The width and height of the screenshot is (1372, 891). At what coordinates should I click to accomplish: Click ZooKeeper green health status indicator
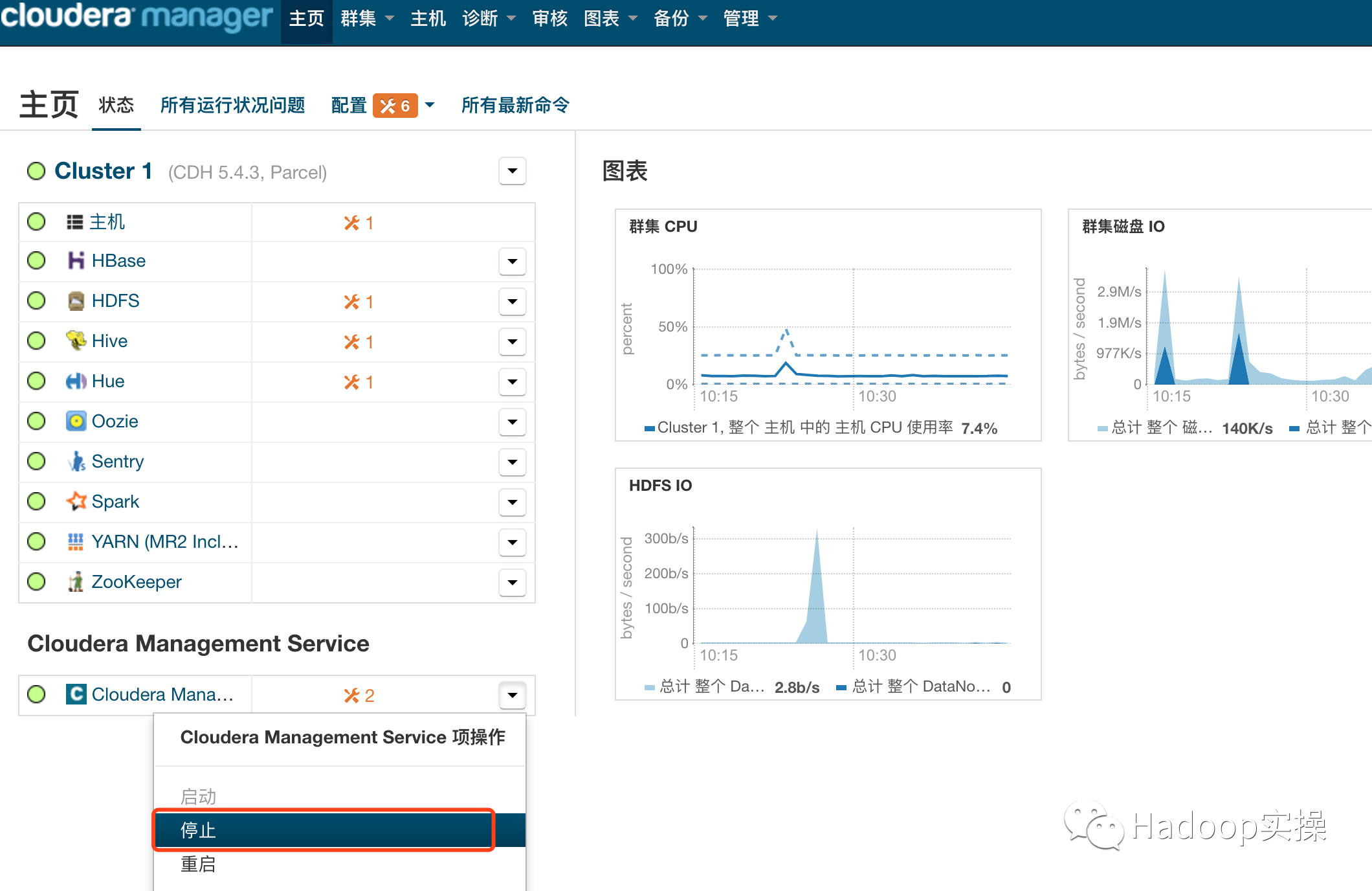36,581
